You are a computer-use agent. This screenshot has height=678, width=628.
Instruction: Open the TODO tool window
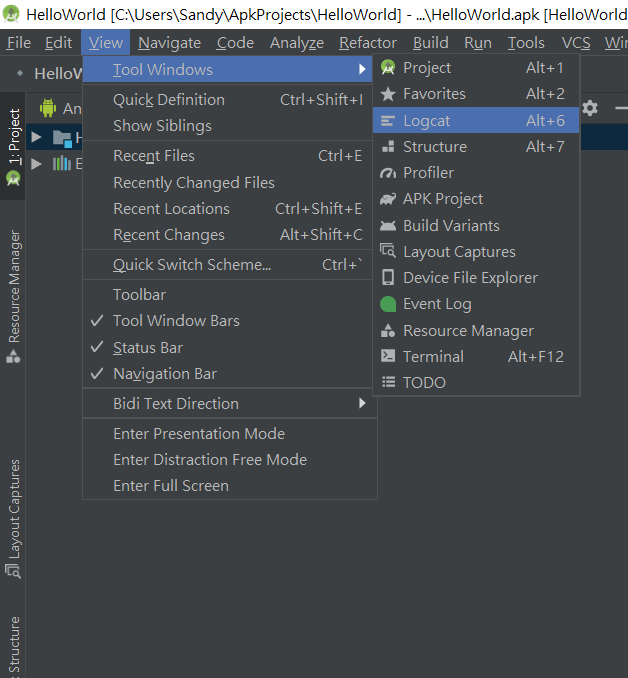pos(476,383)
